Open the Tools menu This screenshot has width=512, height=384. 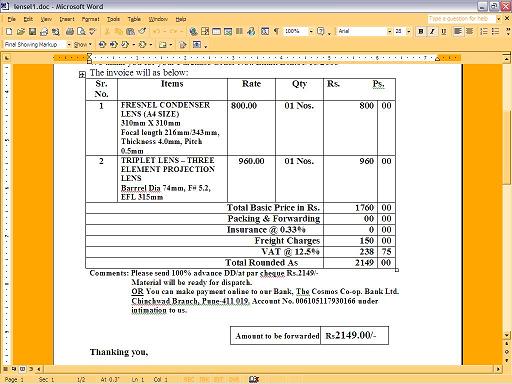pos(113,19)
